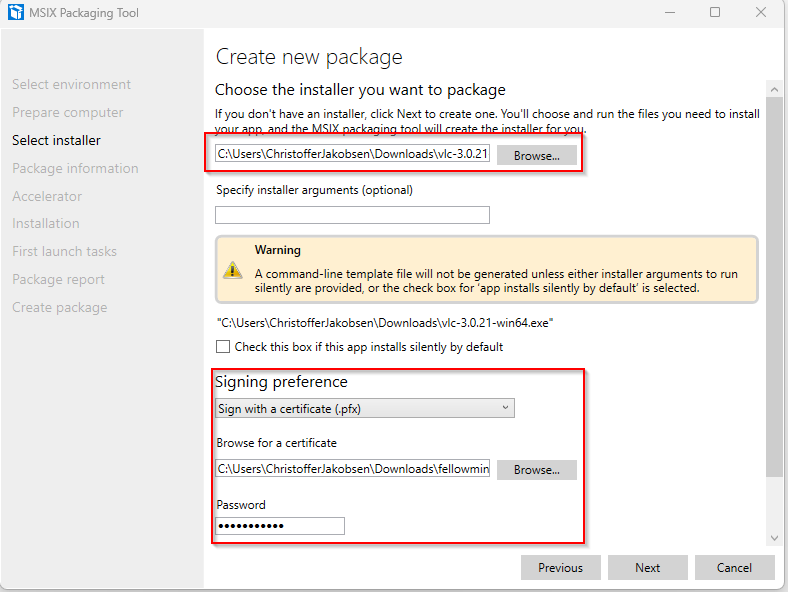This screenshot has width=788, height=592.
Task: Minimize the MSIX Packaging Tool window
Action: [x=669, y=13]
